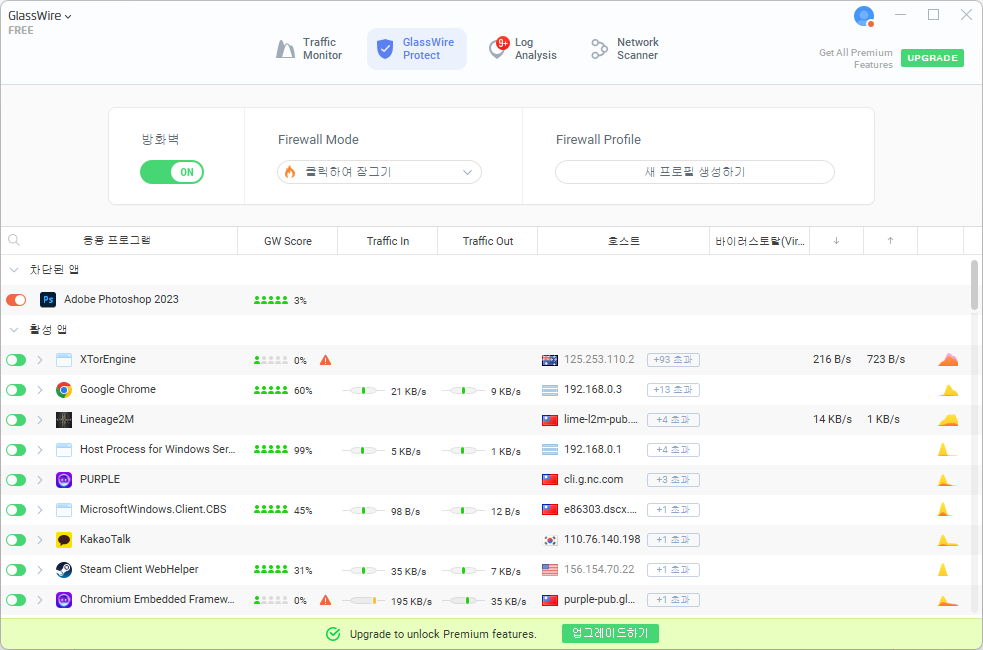This screenshot has width=983, height=650.
Task: Click the Australian flag next to 125.253.110.2
Action: click(550, 360)
